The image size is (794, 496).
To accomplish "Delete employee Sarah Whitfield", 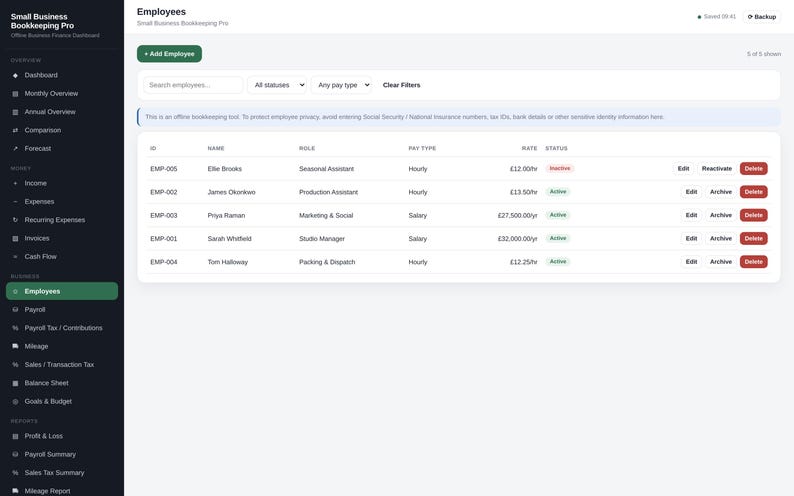I will [x=753, y=238].
